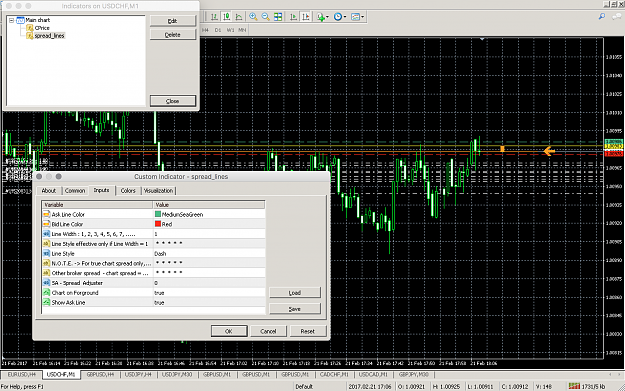Select the Bid Line Color variable row
The image size is (625, 391).
(x=98, y=224)
